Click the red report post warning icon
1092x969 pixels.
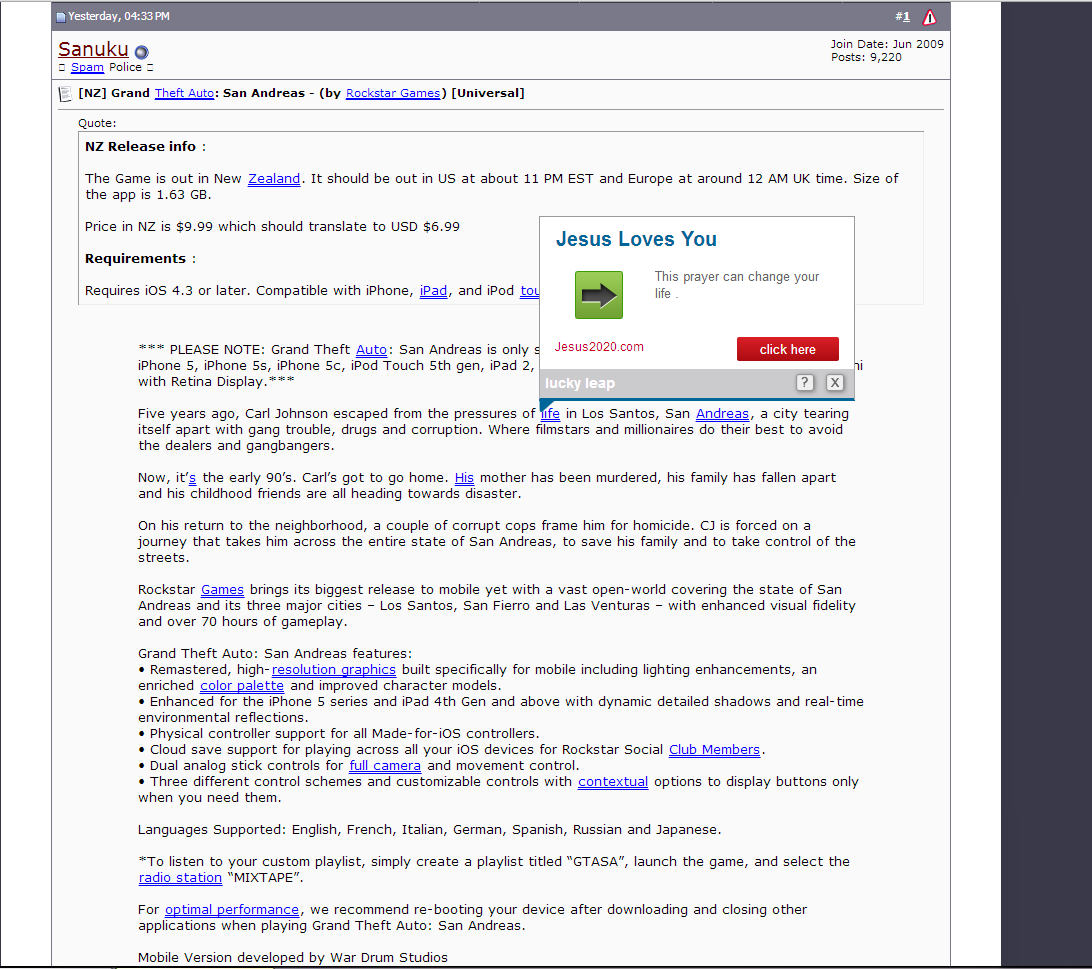929,17
